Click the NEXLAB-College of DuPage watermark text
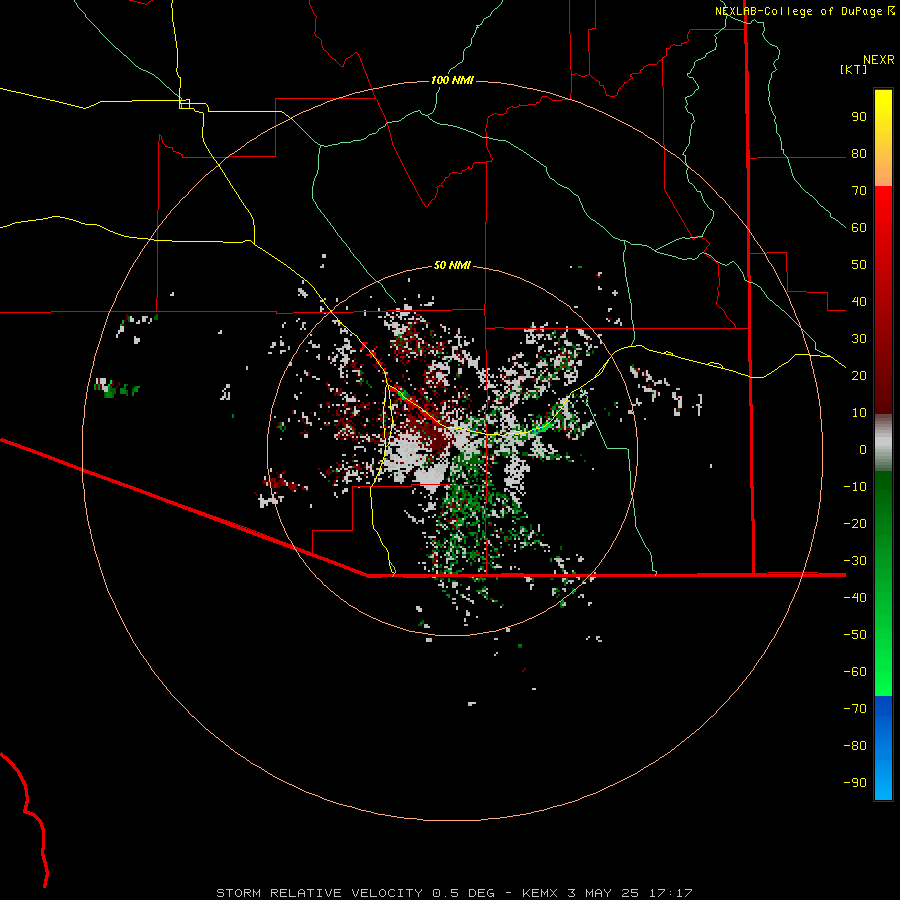Image resolution: width=900 pixels, height=900 pixels. [x=798, y=11]
